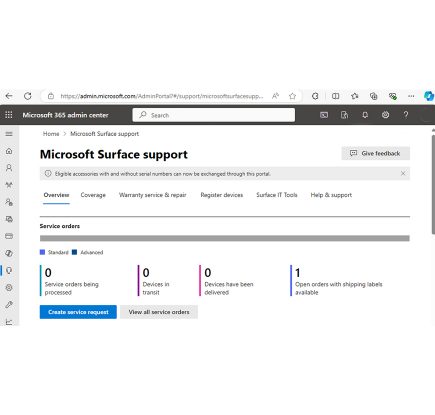Open browser Settings and more ellipsis
The height and width of the screenshot is (415, 435).
click(x=411, y=96)
